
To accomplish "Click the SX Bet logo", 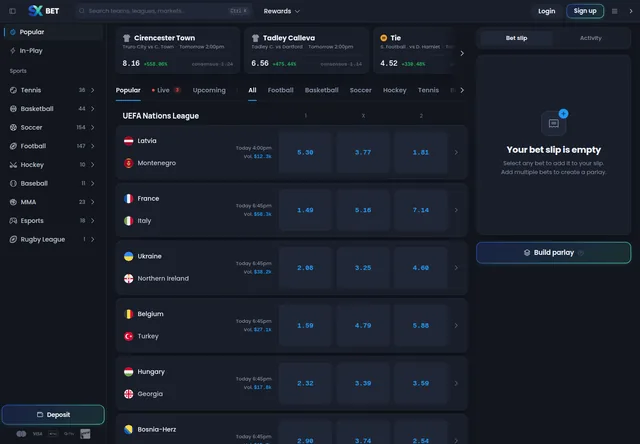I will tap(44, 11).
